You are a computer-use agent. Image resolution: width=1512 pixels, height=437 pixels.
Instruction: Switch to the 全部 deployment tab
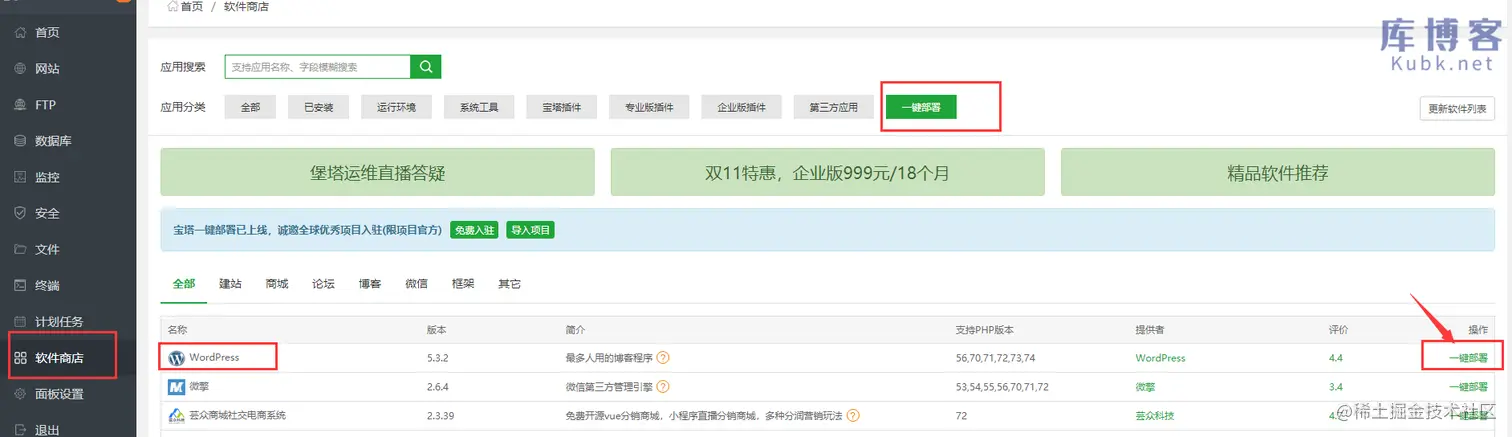pos(184,284)
